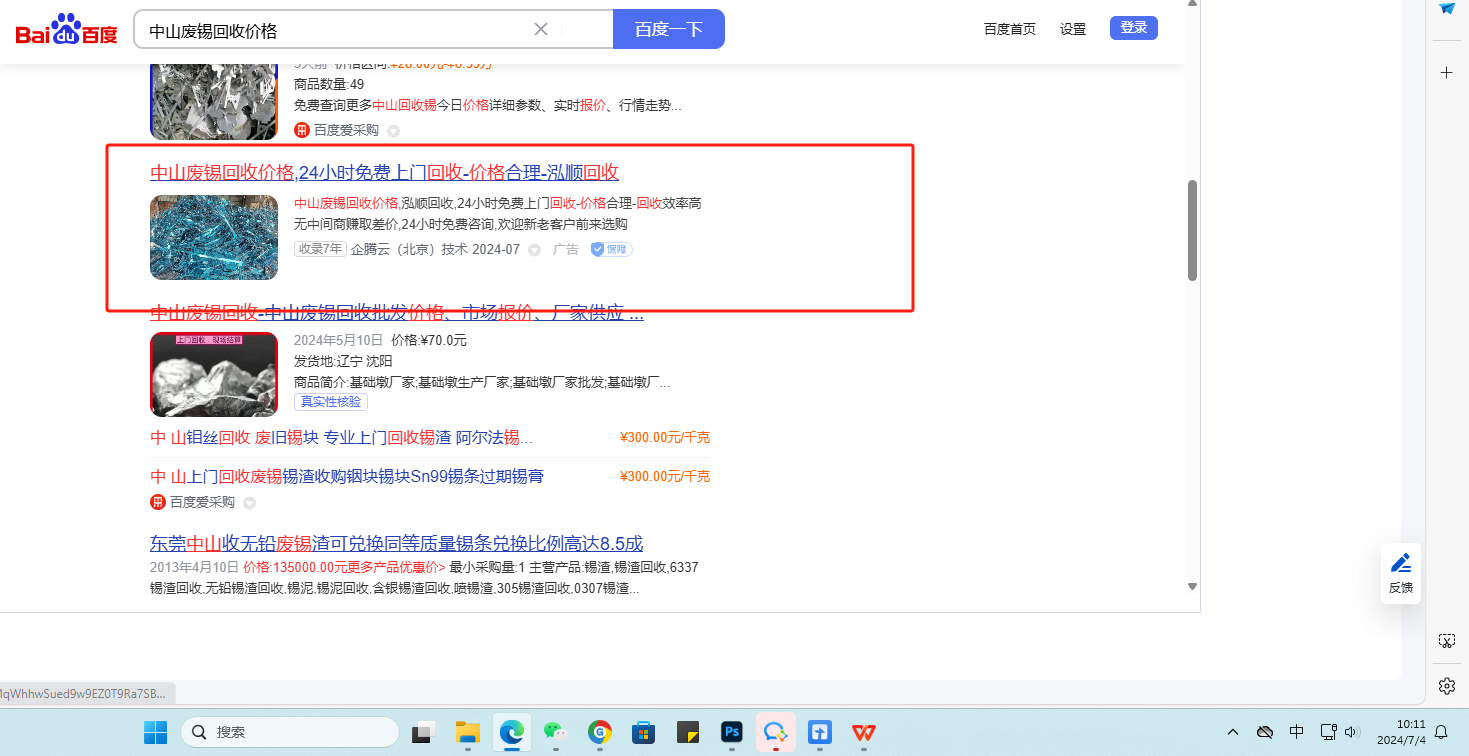Show hidden icons in the system tray
The height and width of the screenshot is (756, 1469).
(1233, 732)
